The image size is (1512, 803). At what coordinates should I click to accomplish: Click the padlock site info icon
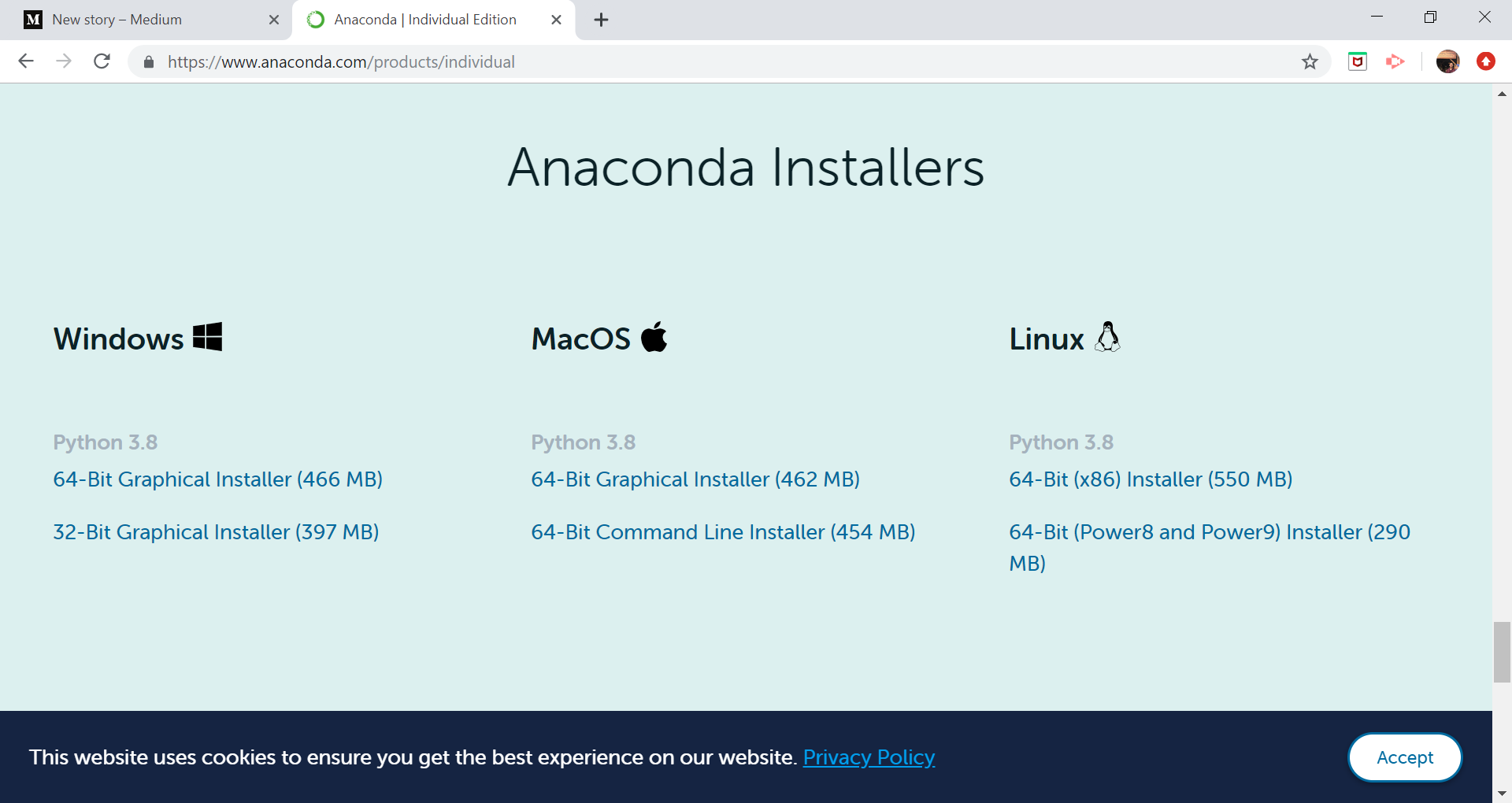point(149,62)
